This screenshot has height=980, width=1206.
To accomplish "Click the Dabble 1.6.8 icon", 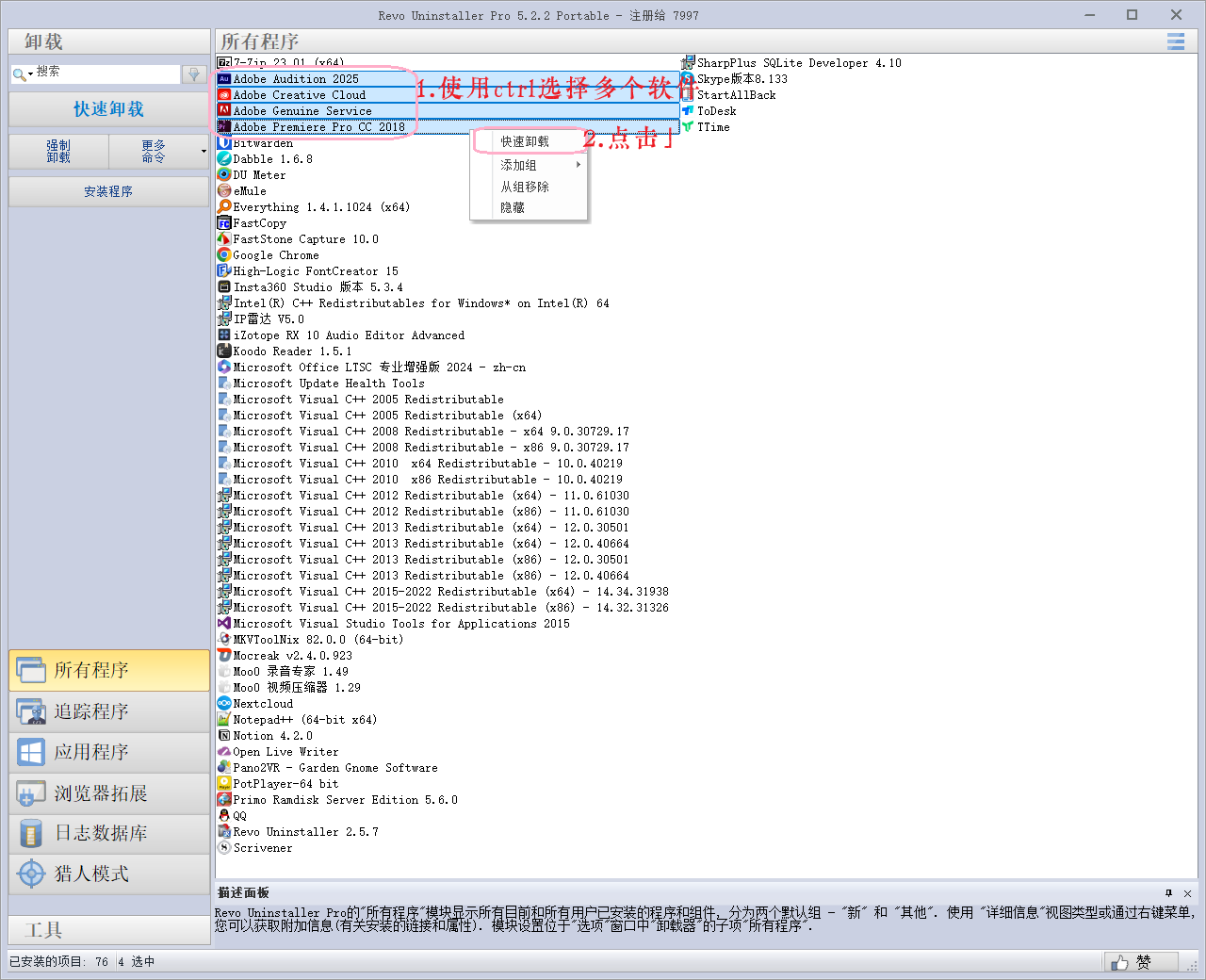I will (x=224, y=159).
